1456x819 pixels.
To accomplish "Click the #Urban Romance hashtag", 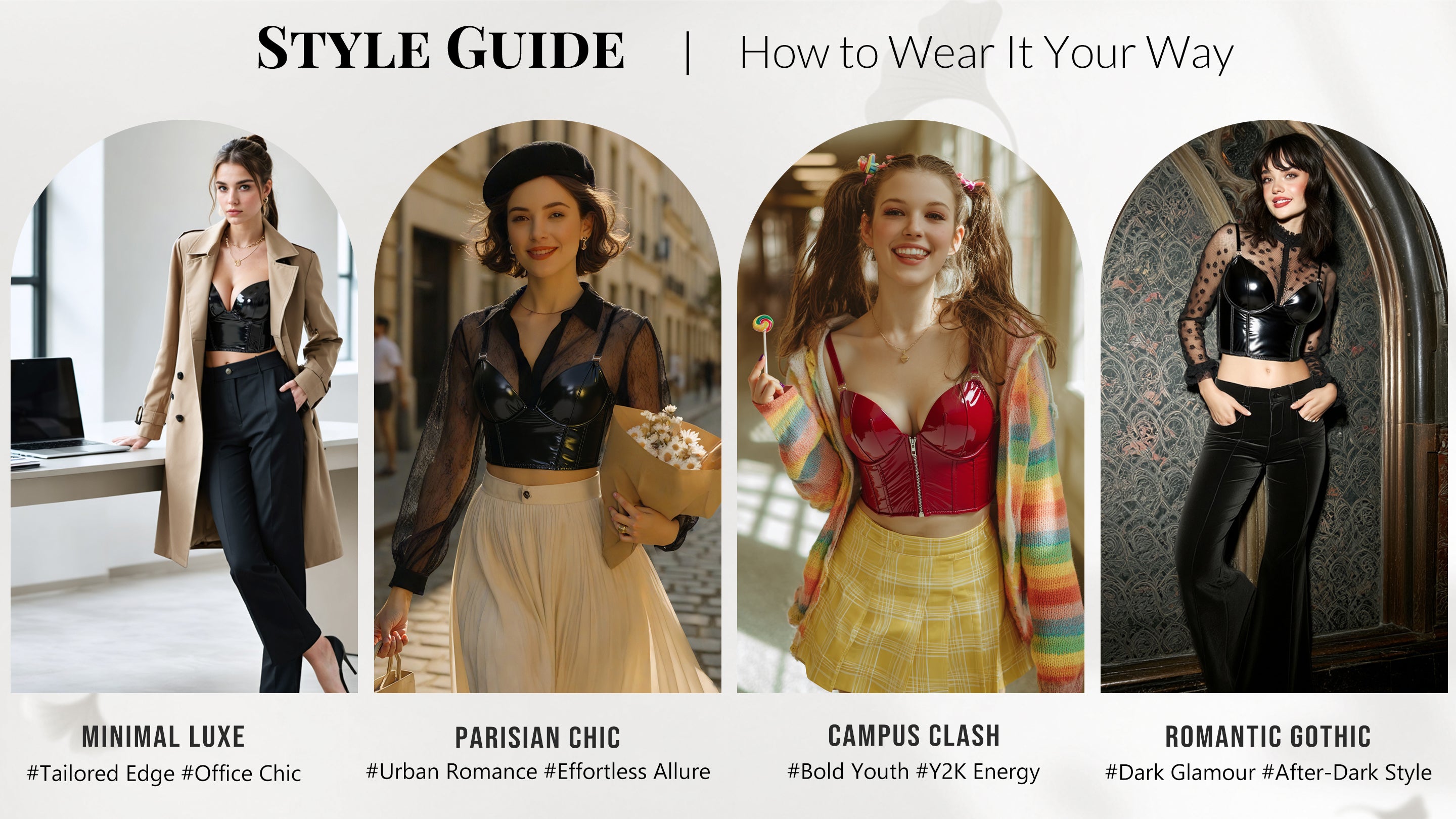I will point(451,771).
